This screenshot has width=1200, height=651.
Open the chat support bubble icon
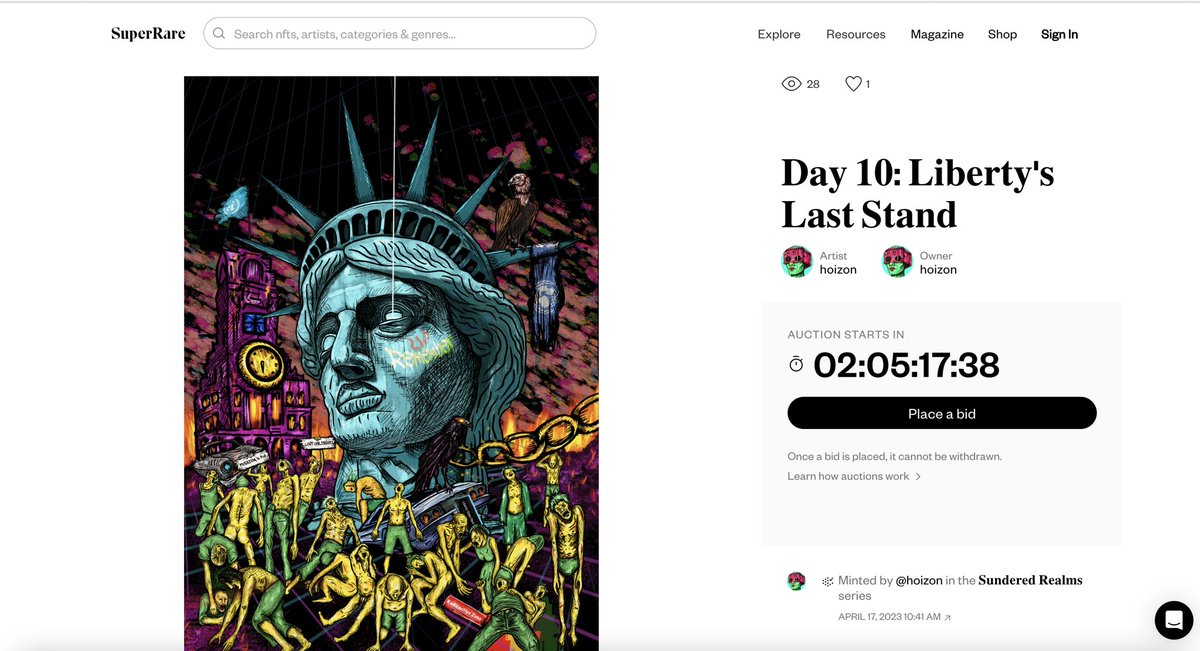tap(1174, 619)
